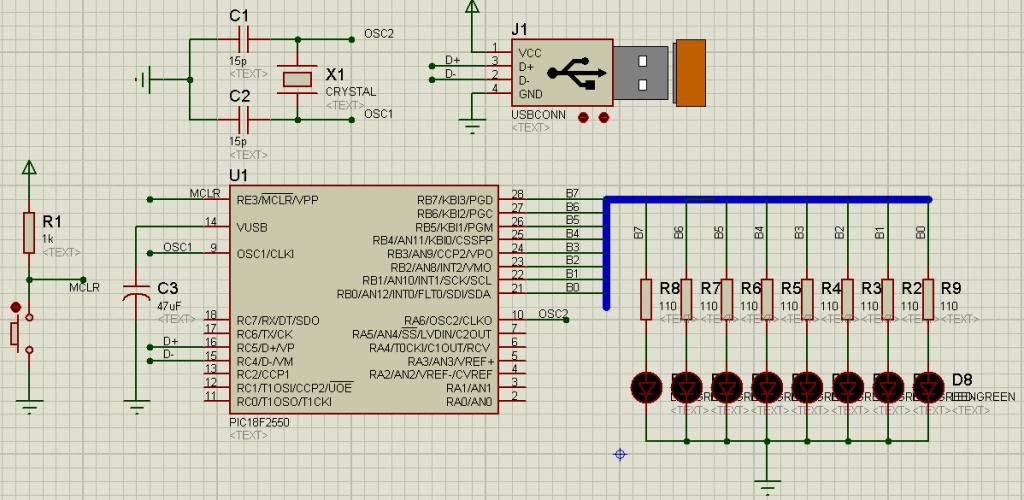Select the capacitor C1 symbol
This screenshot has width=1024, height=500.
[244, 39]
